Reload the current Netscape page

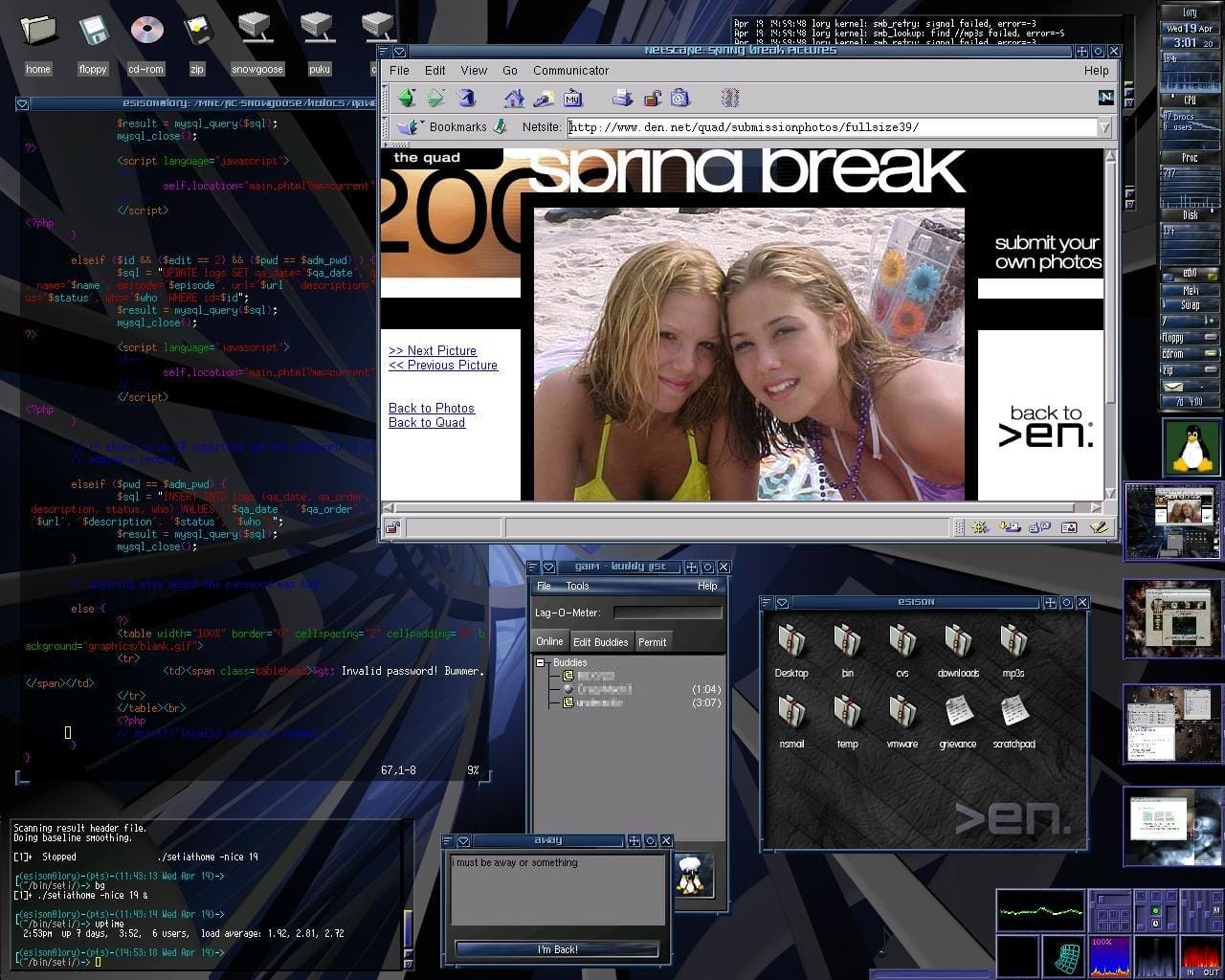click(467, 98)
